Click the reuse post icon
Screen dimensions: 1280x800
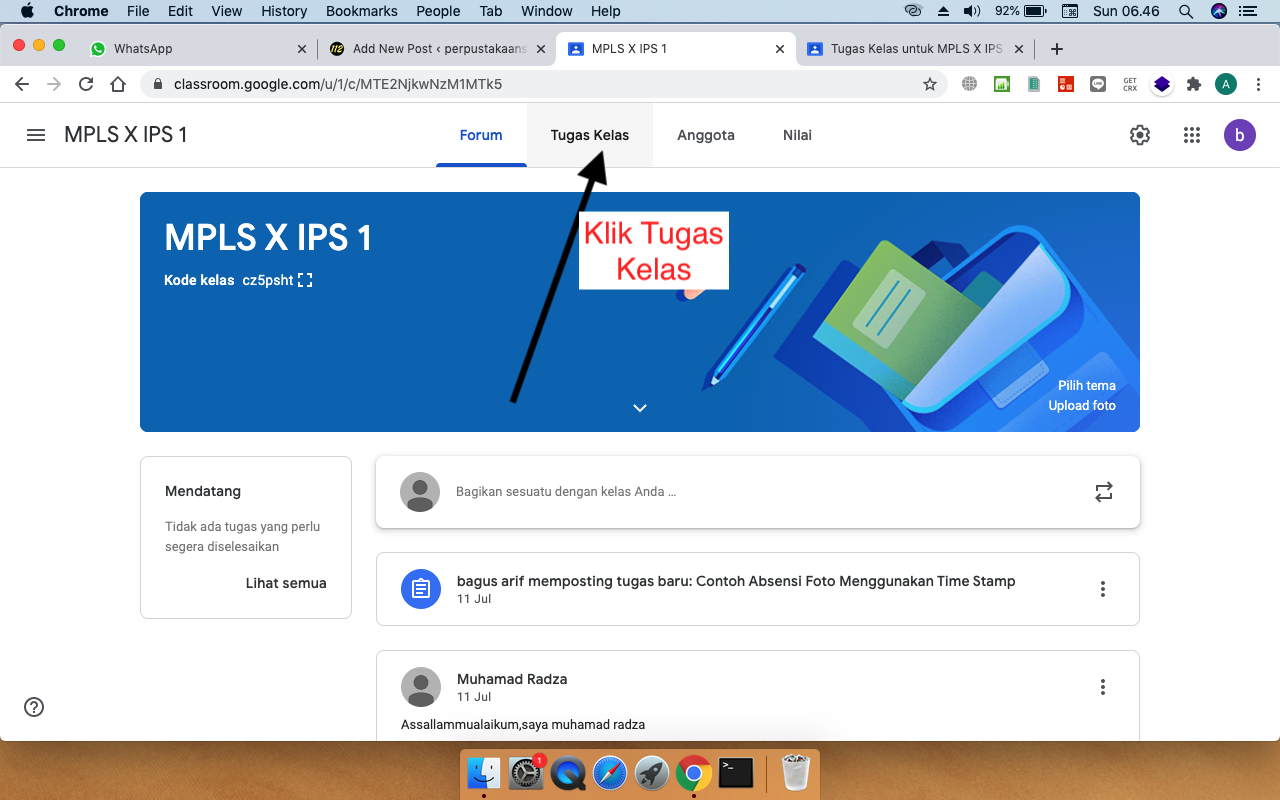[1103, 492]
